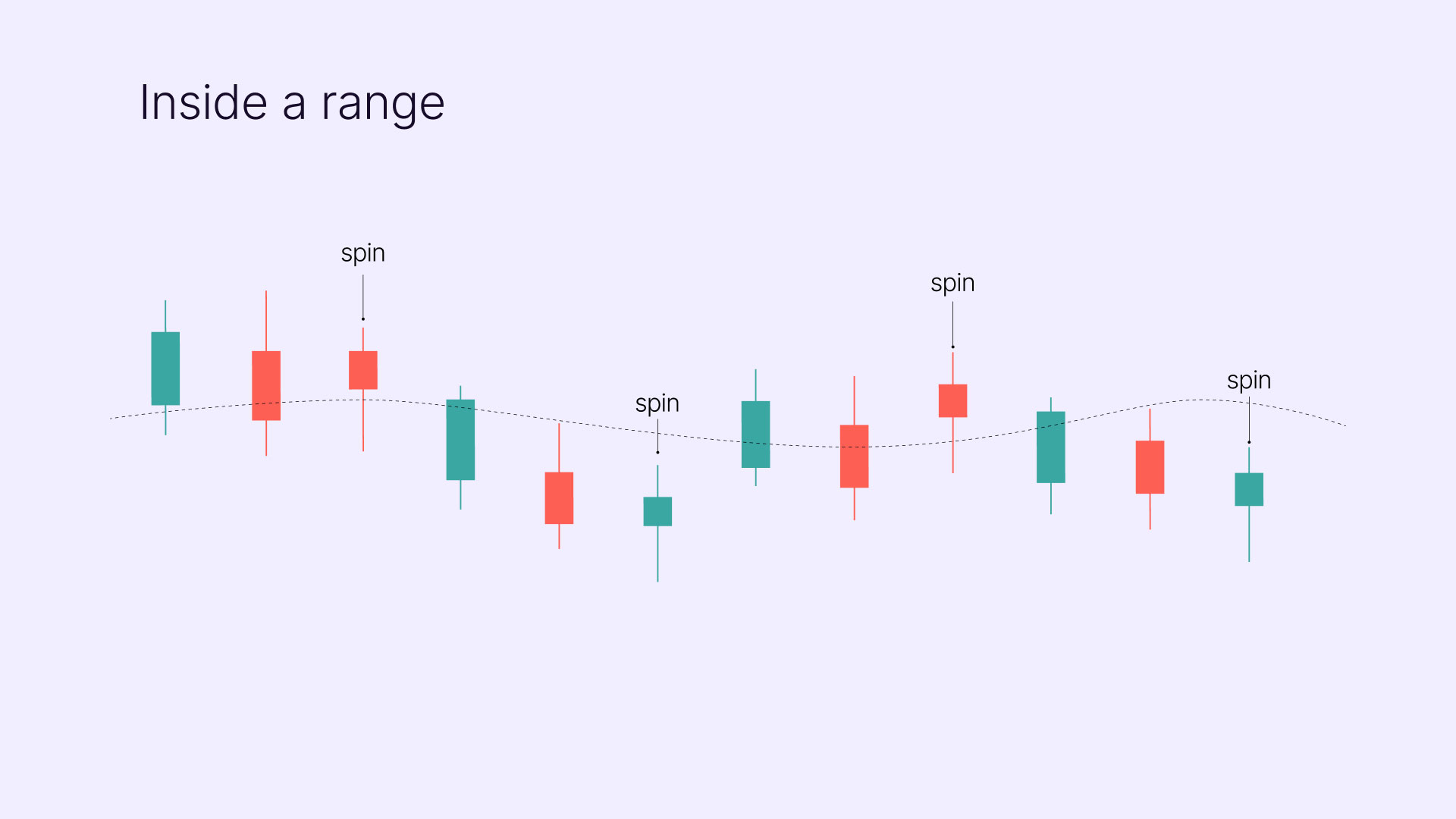The width and height of the screenshot is (1456, 819).
Task: Click the dot marker beneath the first spin pointer
Action: point(363,319)
